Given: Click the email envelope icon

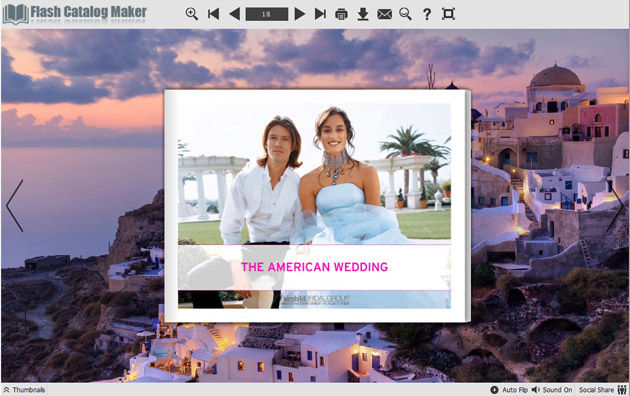Looking at the screenshot, I should coord(385,14).
